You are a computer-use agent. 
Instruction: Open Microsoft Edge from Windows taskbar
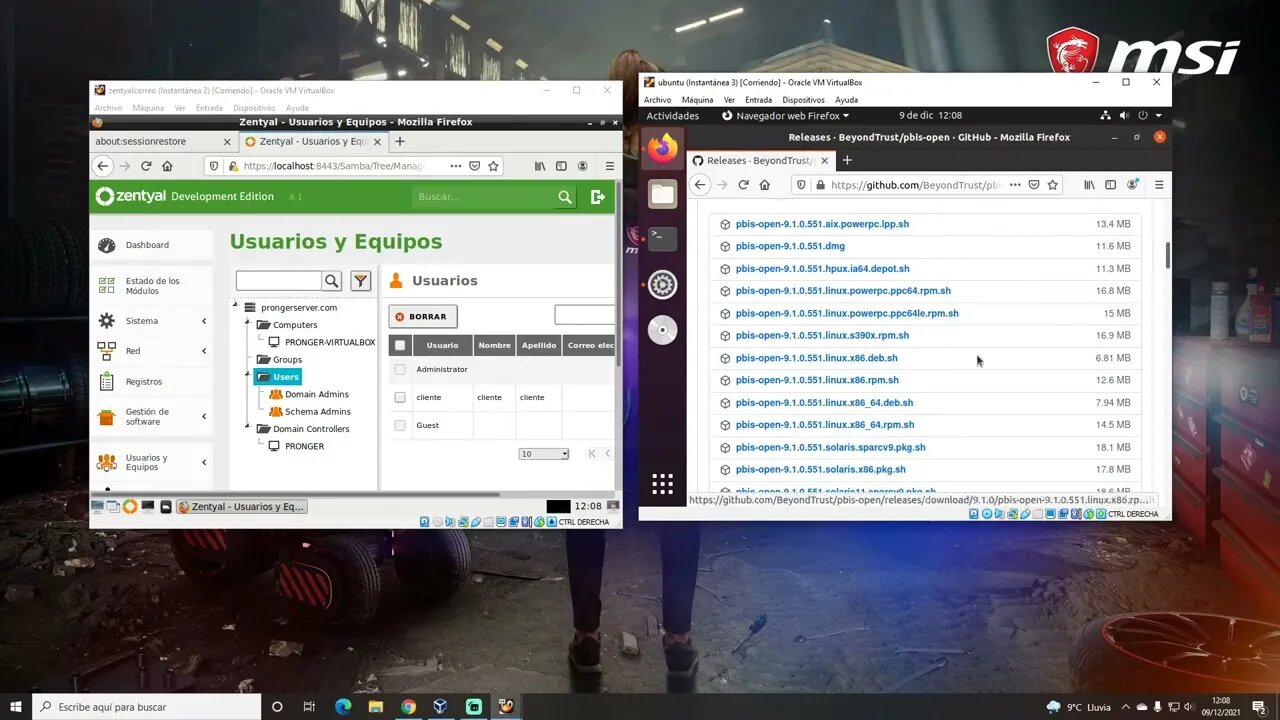343,707
